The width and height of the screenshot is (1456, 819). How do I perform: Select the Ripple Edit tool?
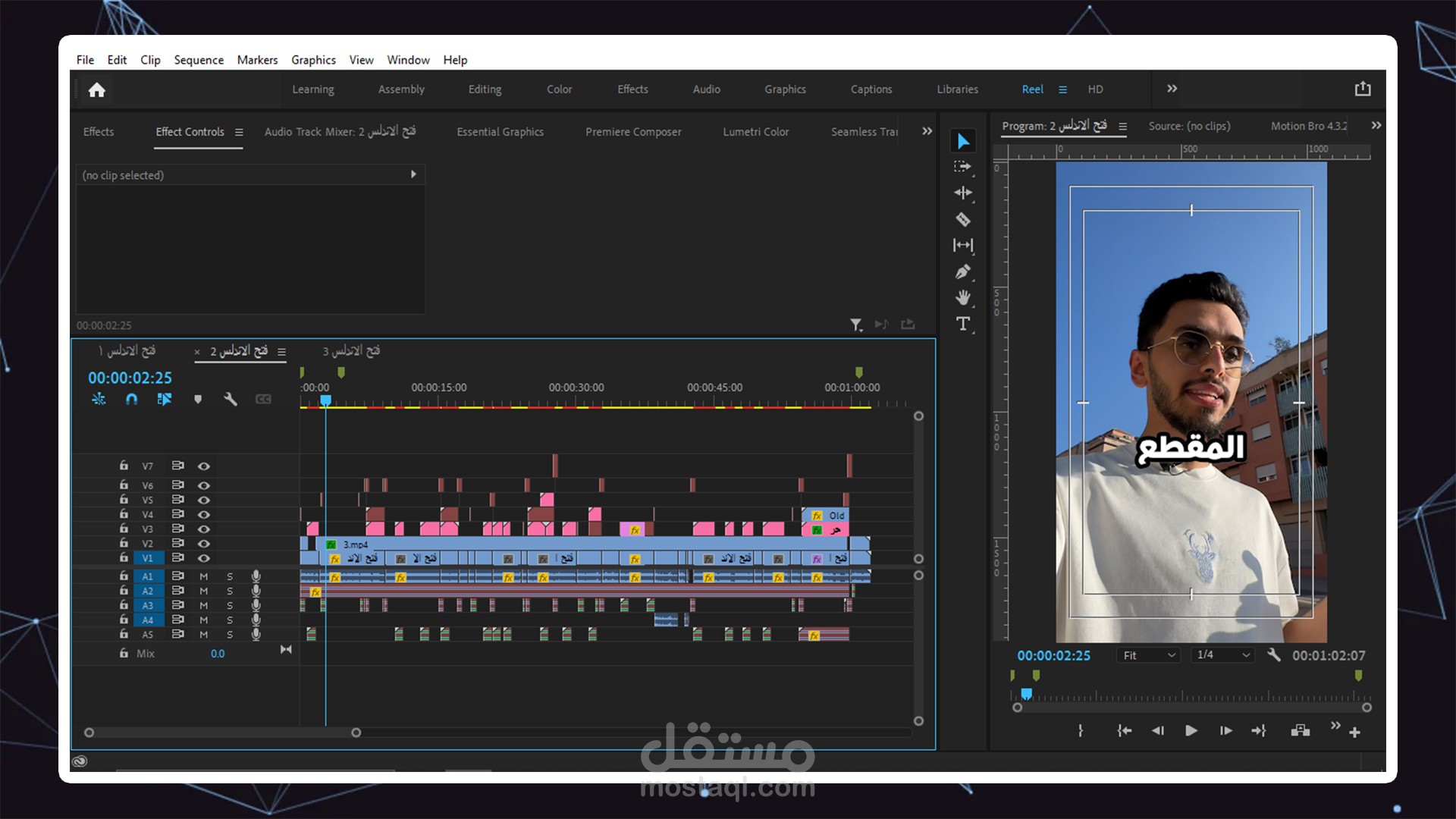pos(963,193)
